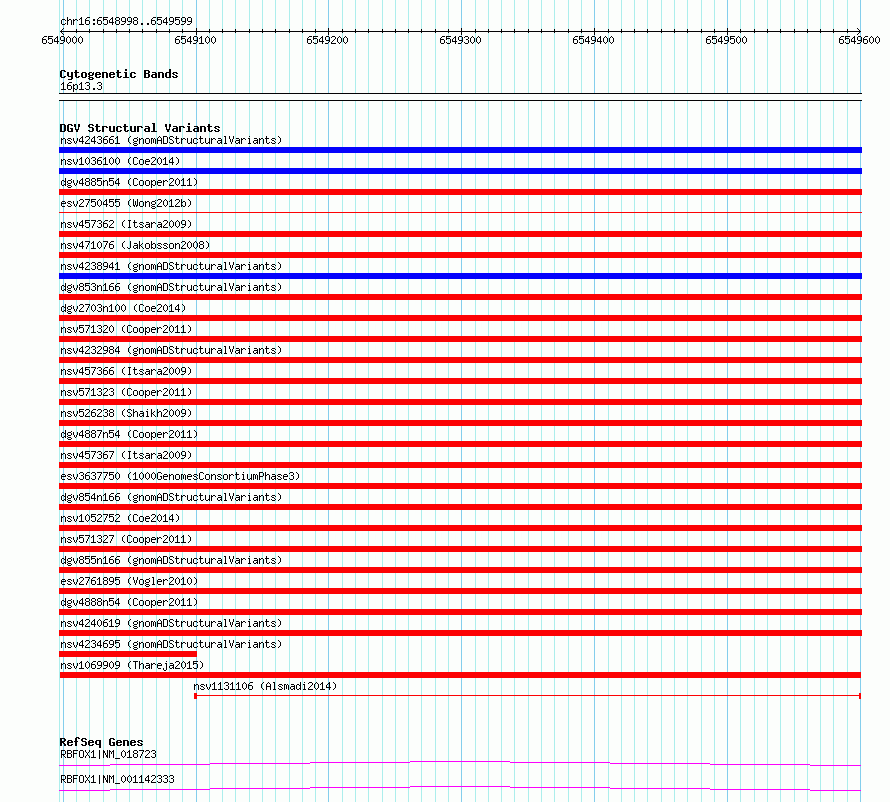Open variant nsv4232984 (gnomADStructuralVariants) label
This screenshot has width=890, height=802.
pyautogui.click(x=171, y=350)
